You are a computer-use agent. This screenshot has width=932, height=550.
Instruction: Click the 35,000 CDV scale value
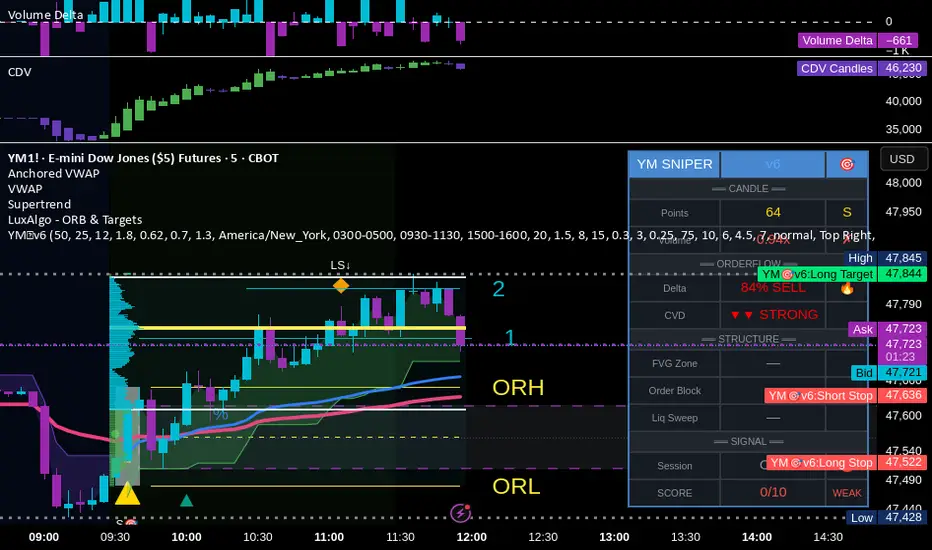point(903,130)
